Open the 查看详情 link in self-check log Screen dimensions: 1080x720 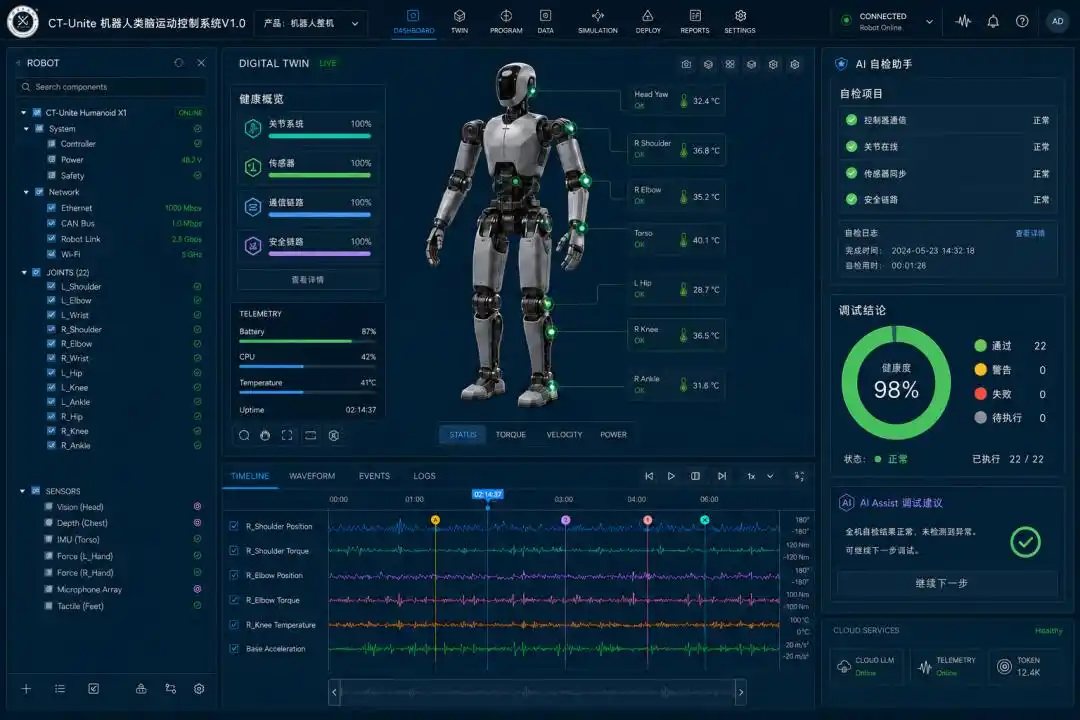coord(1030,234)
